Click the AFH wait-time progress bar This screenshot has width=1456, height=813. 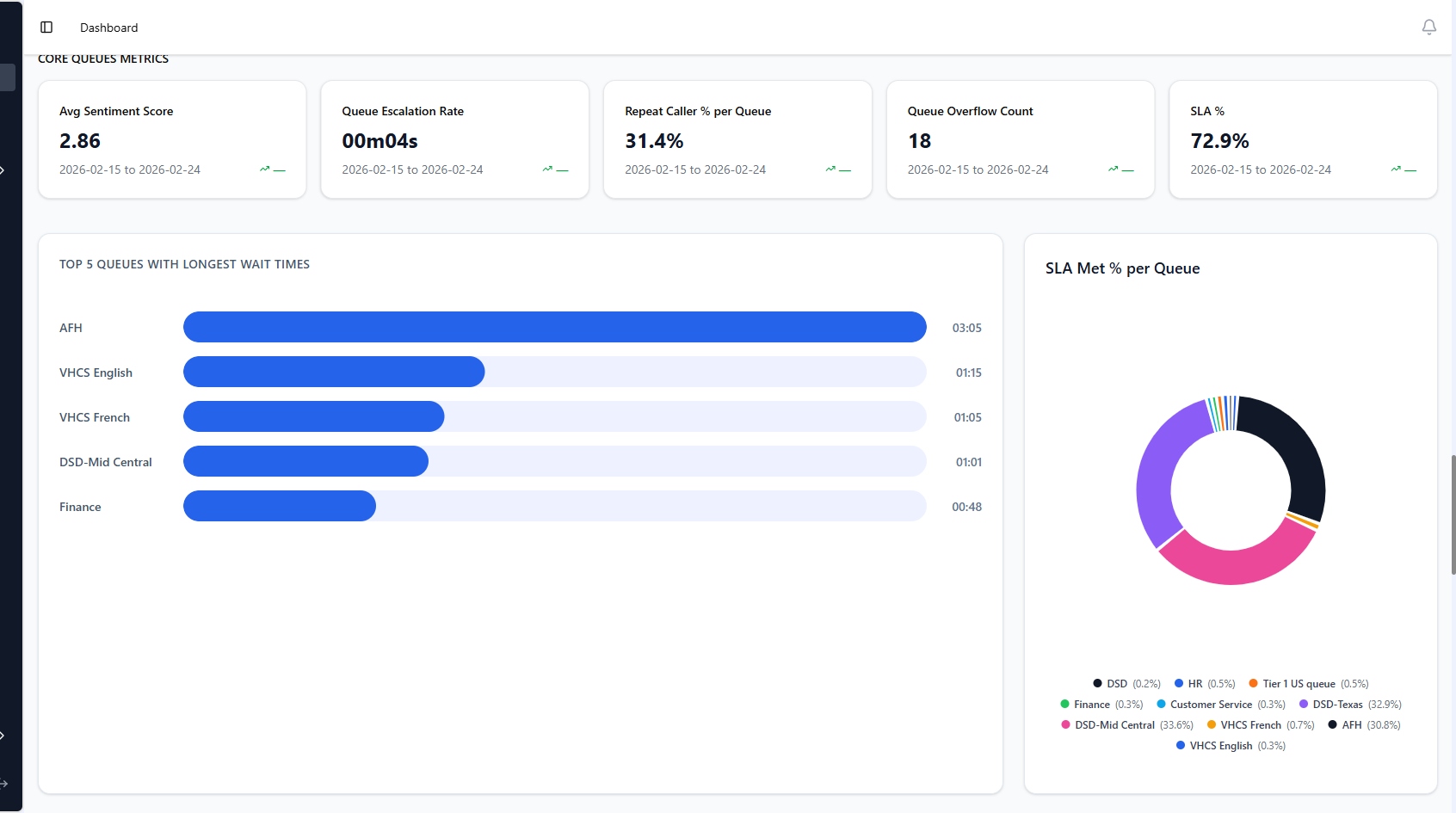pyautogui.click(x=554, y=327)
